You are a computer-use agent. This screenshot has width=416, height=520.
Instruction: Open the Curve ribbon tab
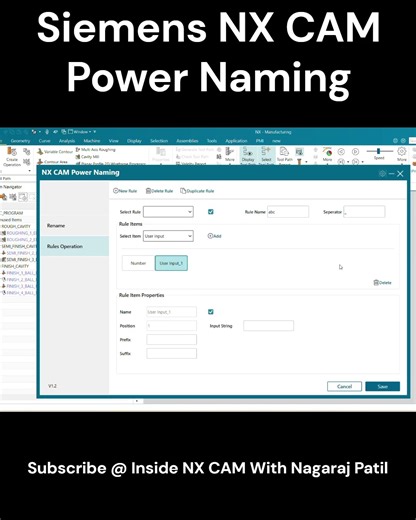[44, 141]
